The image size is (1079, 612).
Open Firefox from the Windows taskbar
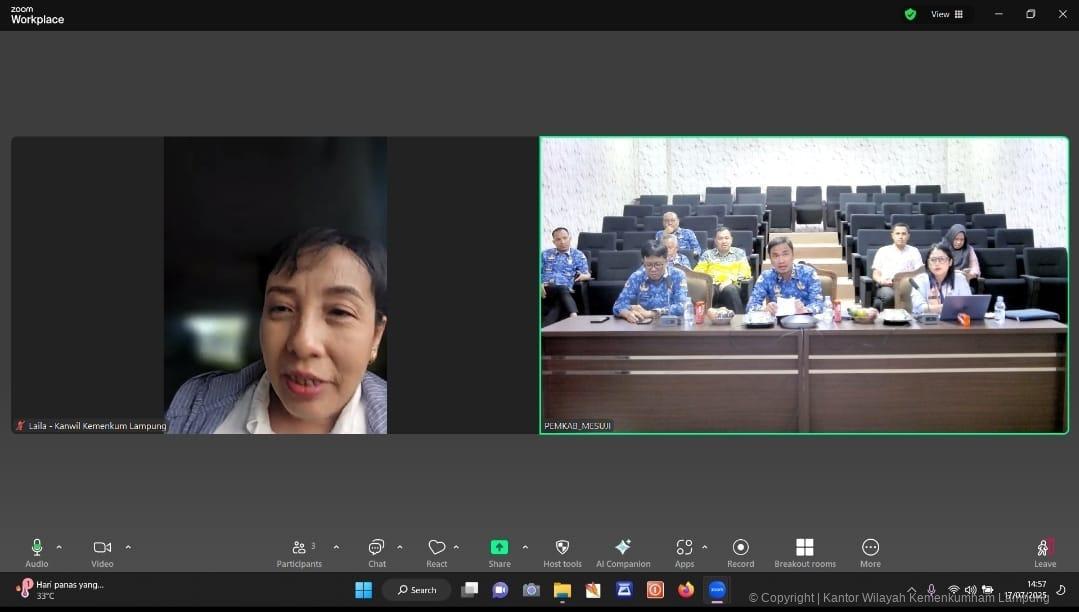685,590
